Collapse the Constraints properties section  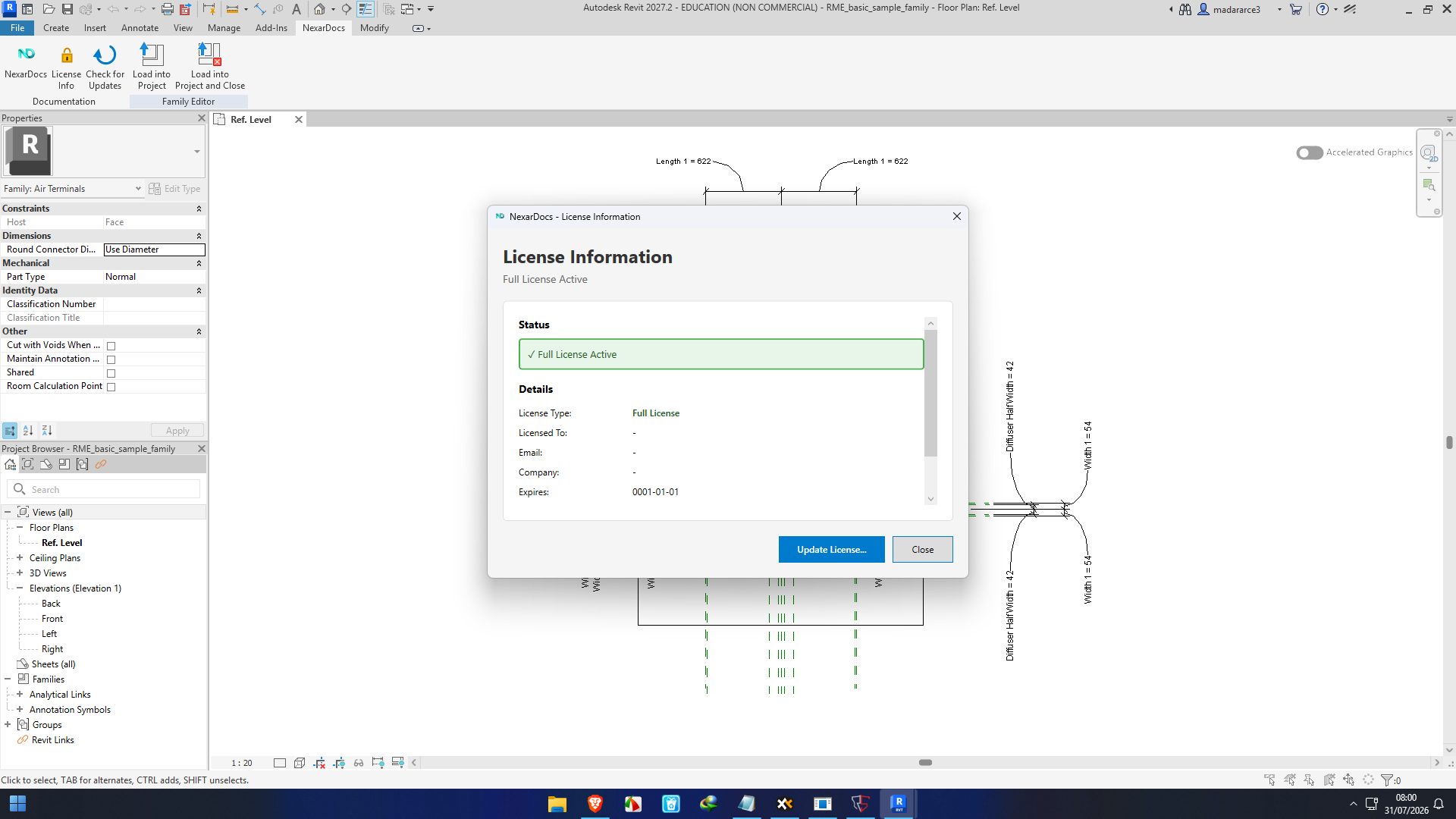click(199, 209)
